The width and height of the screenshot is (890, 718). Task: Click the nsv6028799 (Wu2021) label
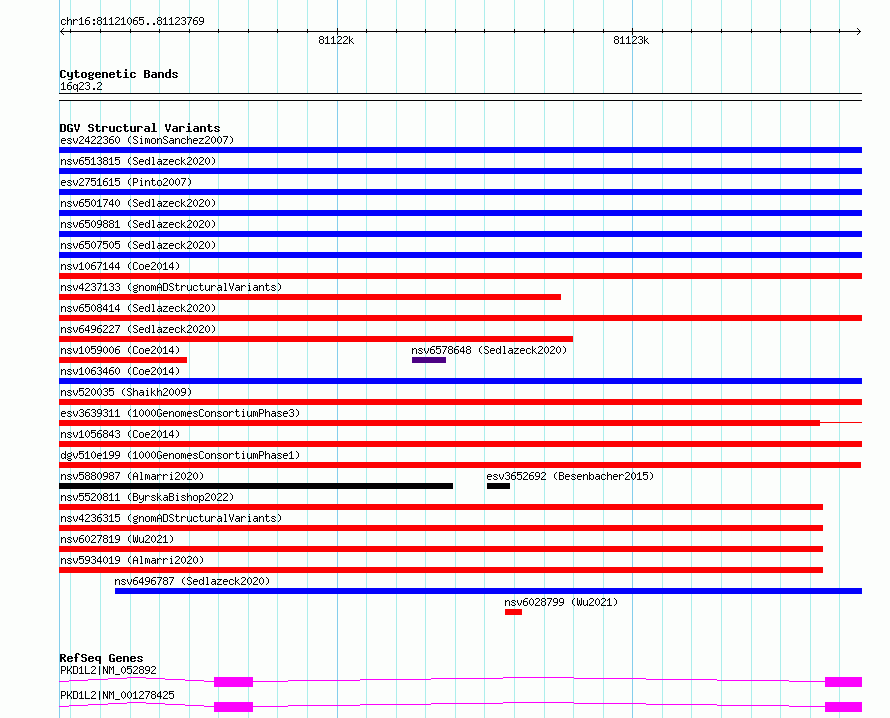tap(561, 602)
